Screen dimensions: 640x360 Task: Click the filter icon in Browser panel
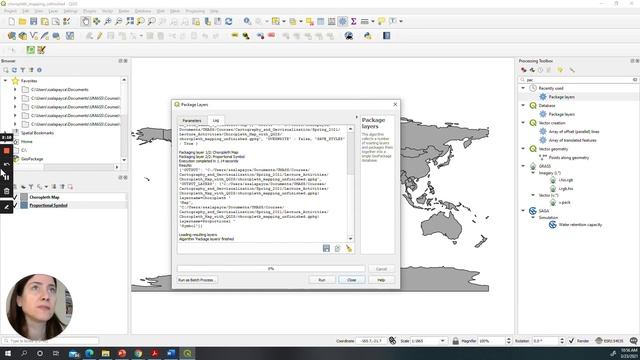(23, 70)
